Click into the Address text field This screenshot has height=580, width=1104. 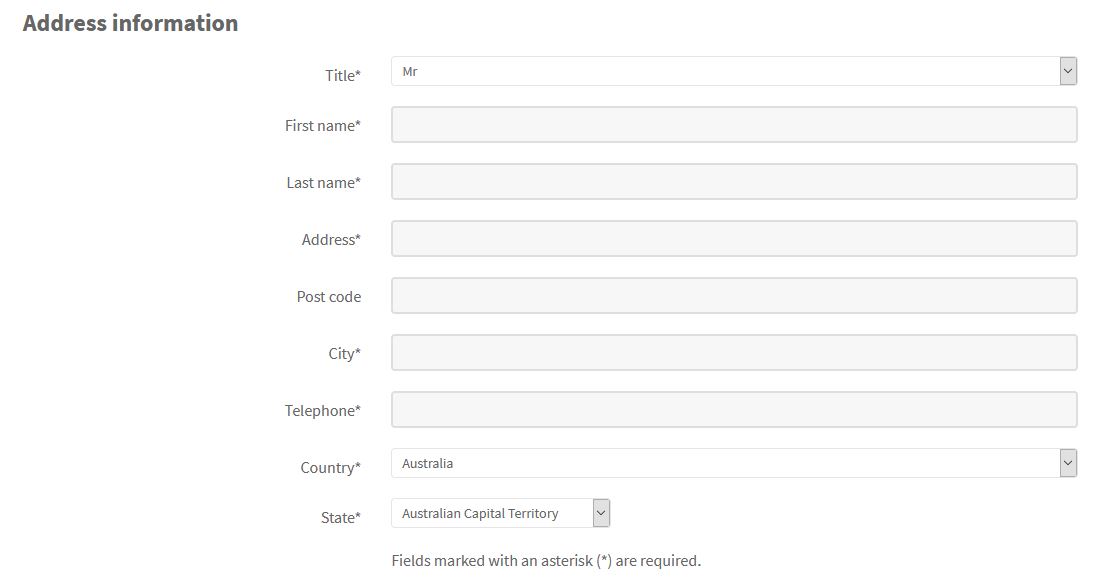pyautogui.click(x=733, y=239)
